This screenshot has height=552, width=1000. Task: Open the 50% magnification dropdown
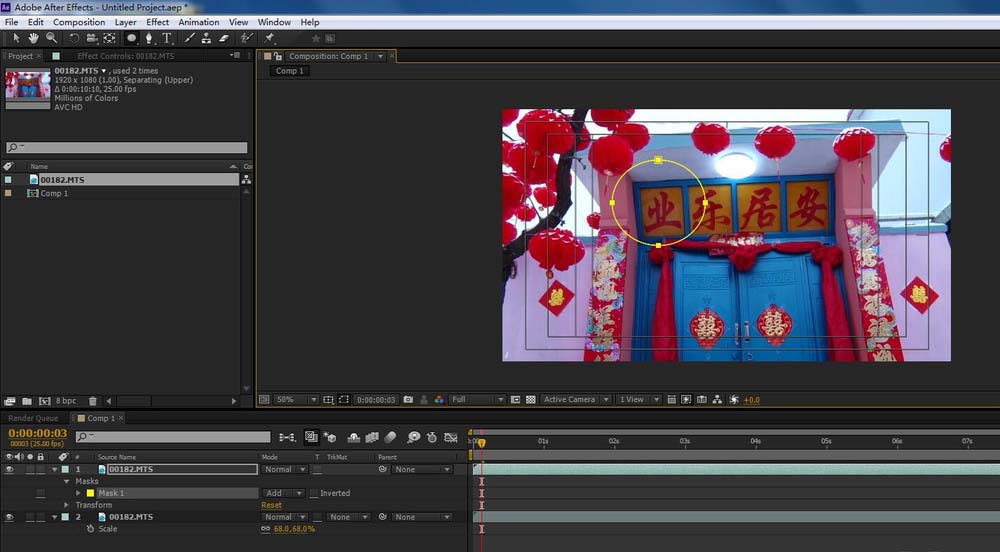tap(297, 400)
